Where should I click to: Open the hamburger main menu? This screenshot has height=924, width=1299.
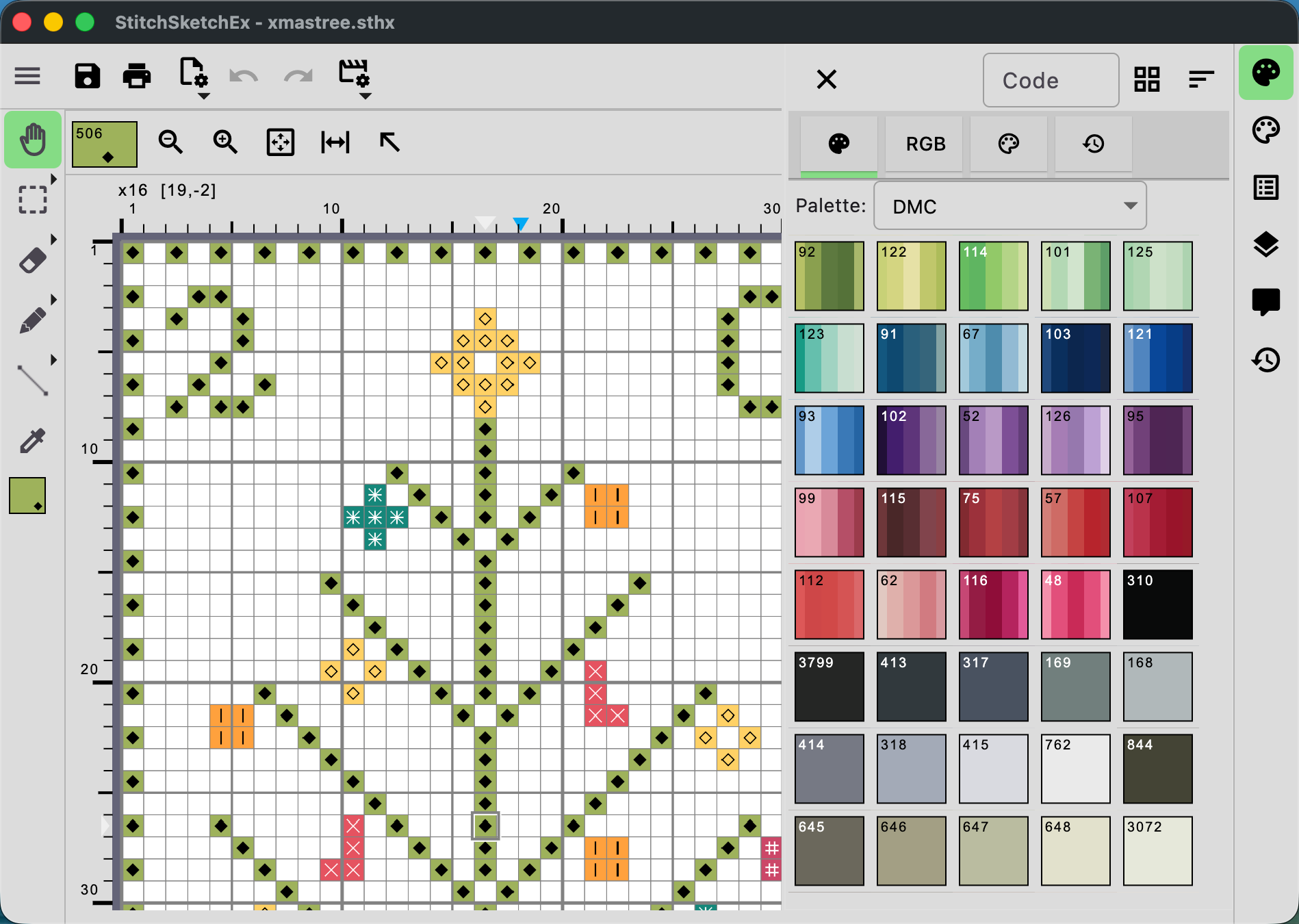pos(27,76)
